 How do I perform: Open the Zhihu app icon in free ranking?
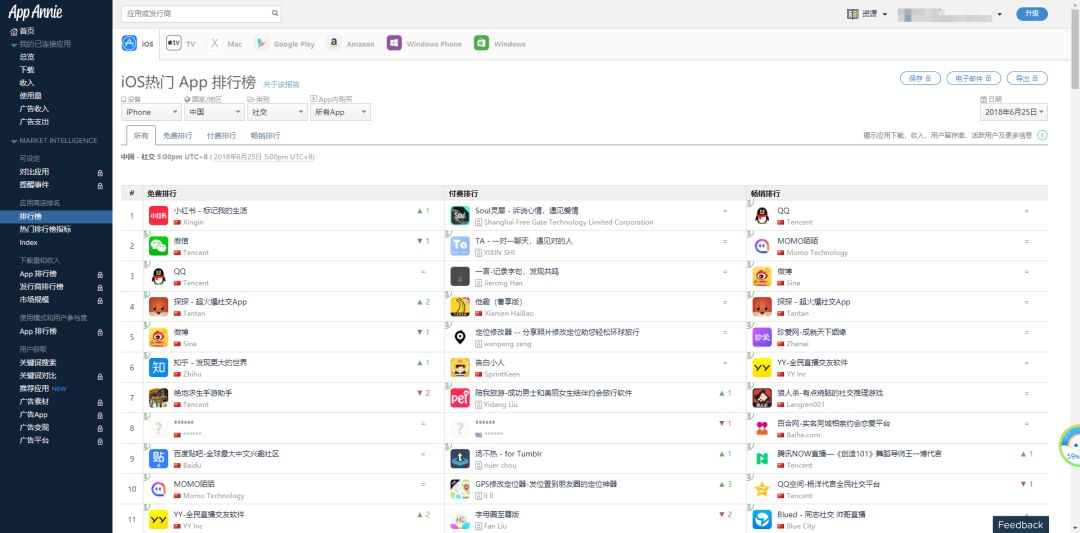pyautogui.click(x=158, y=367)
